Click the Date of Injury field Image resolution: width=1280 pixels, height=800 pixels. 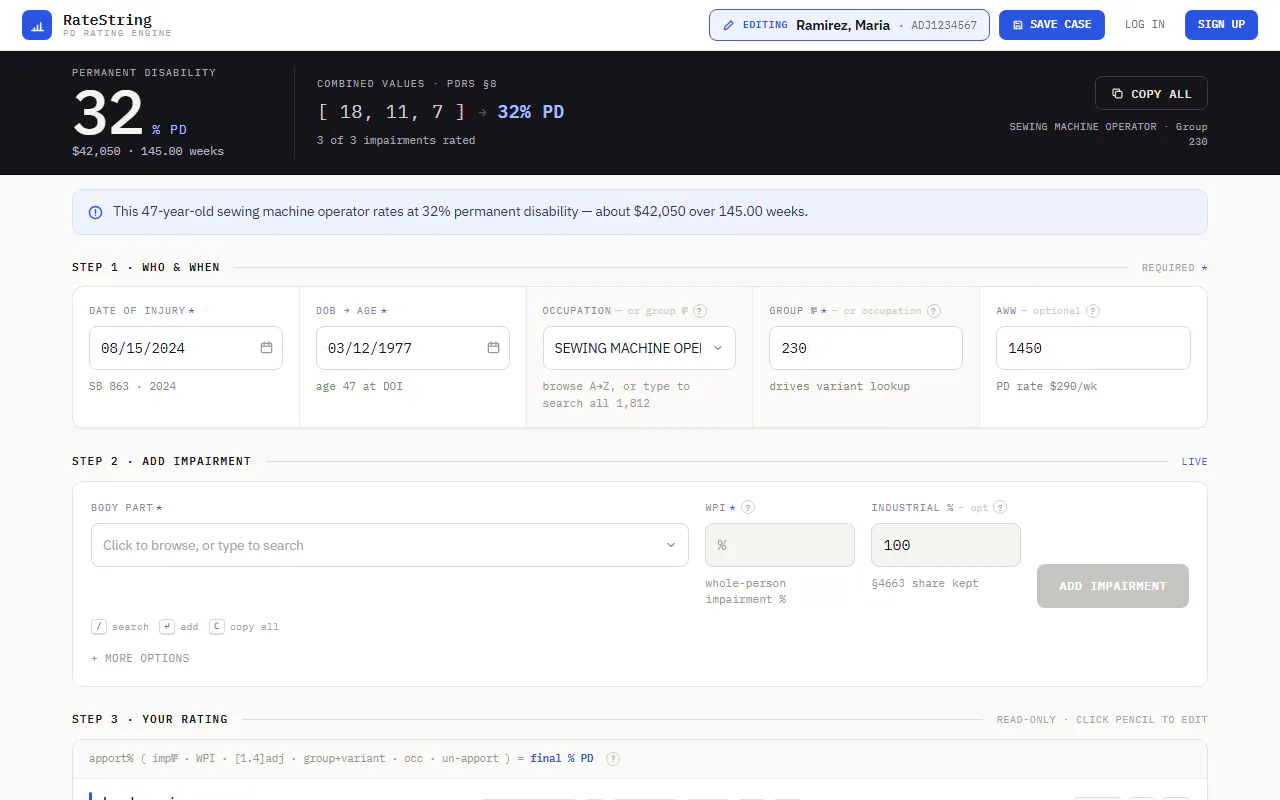(x=186, y=348)
